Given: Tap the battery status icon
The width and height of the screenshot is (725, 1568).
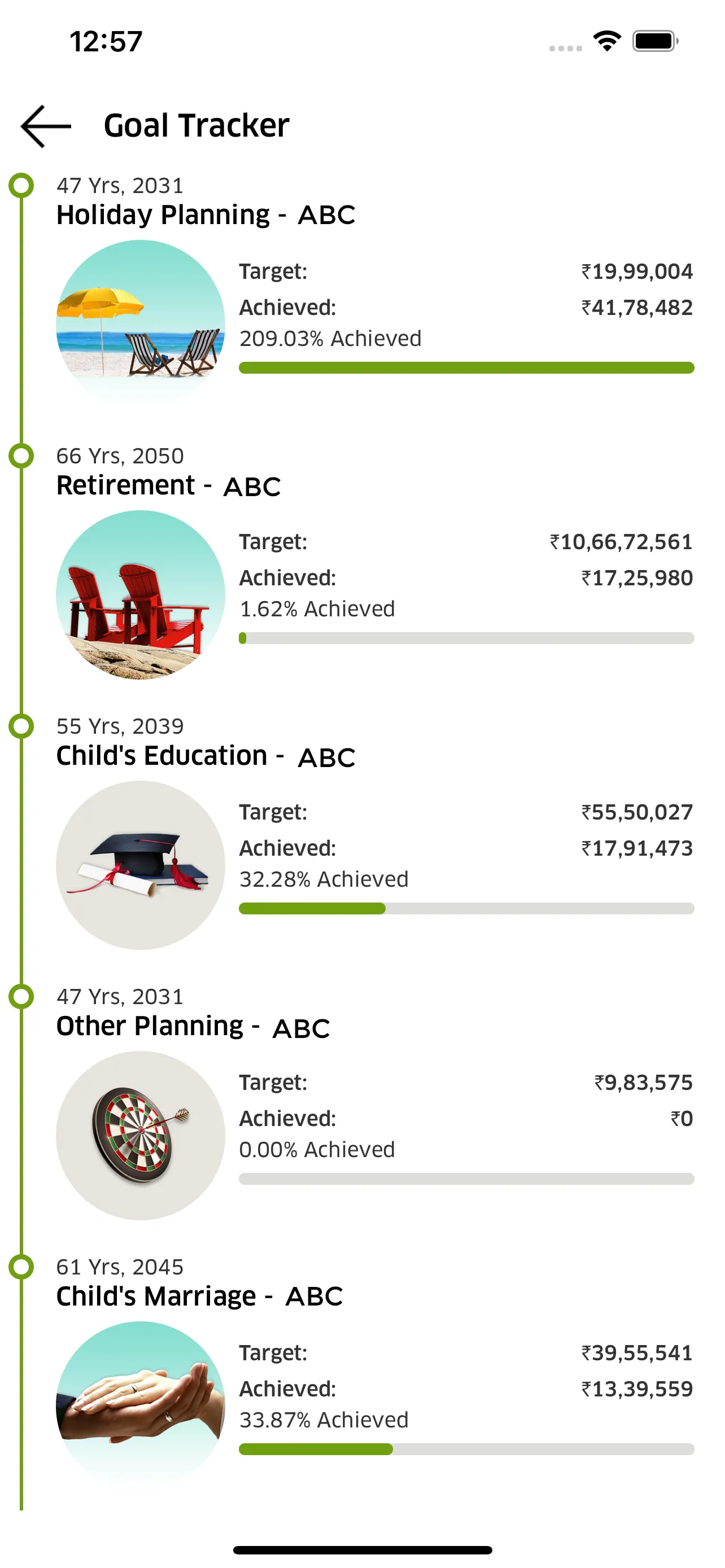Looking at the screenshot, I should 654,41.
